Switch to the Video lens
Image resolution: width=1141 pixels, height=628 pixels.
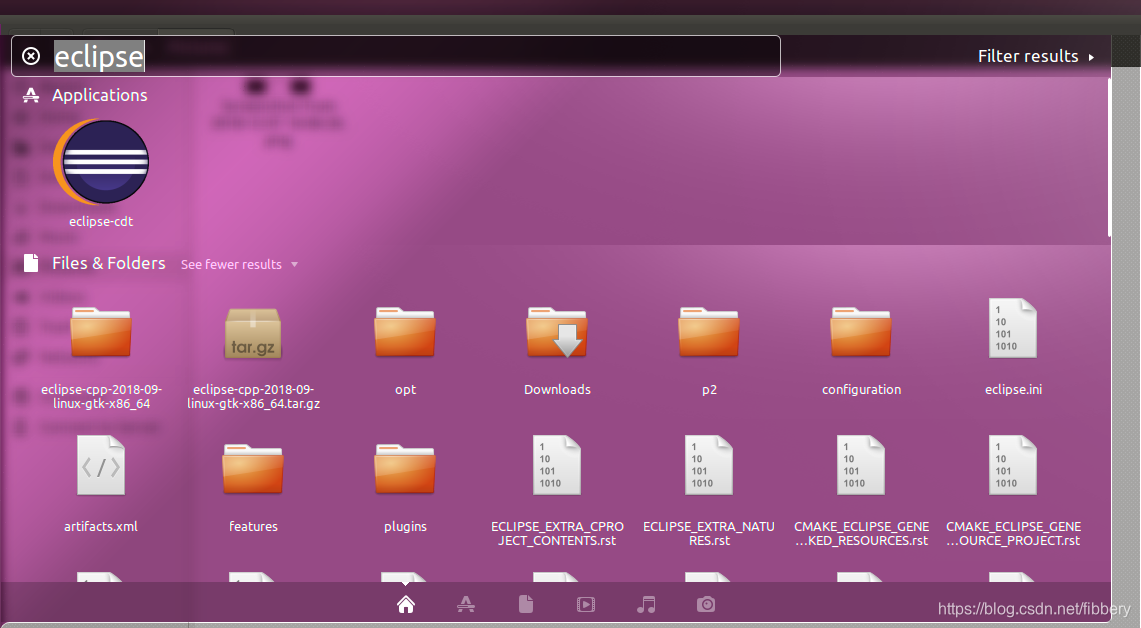tap(586, 604)
